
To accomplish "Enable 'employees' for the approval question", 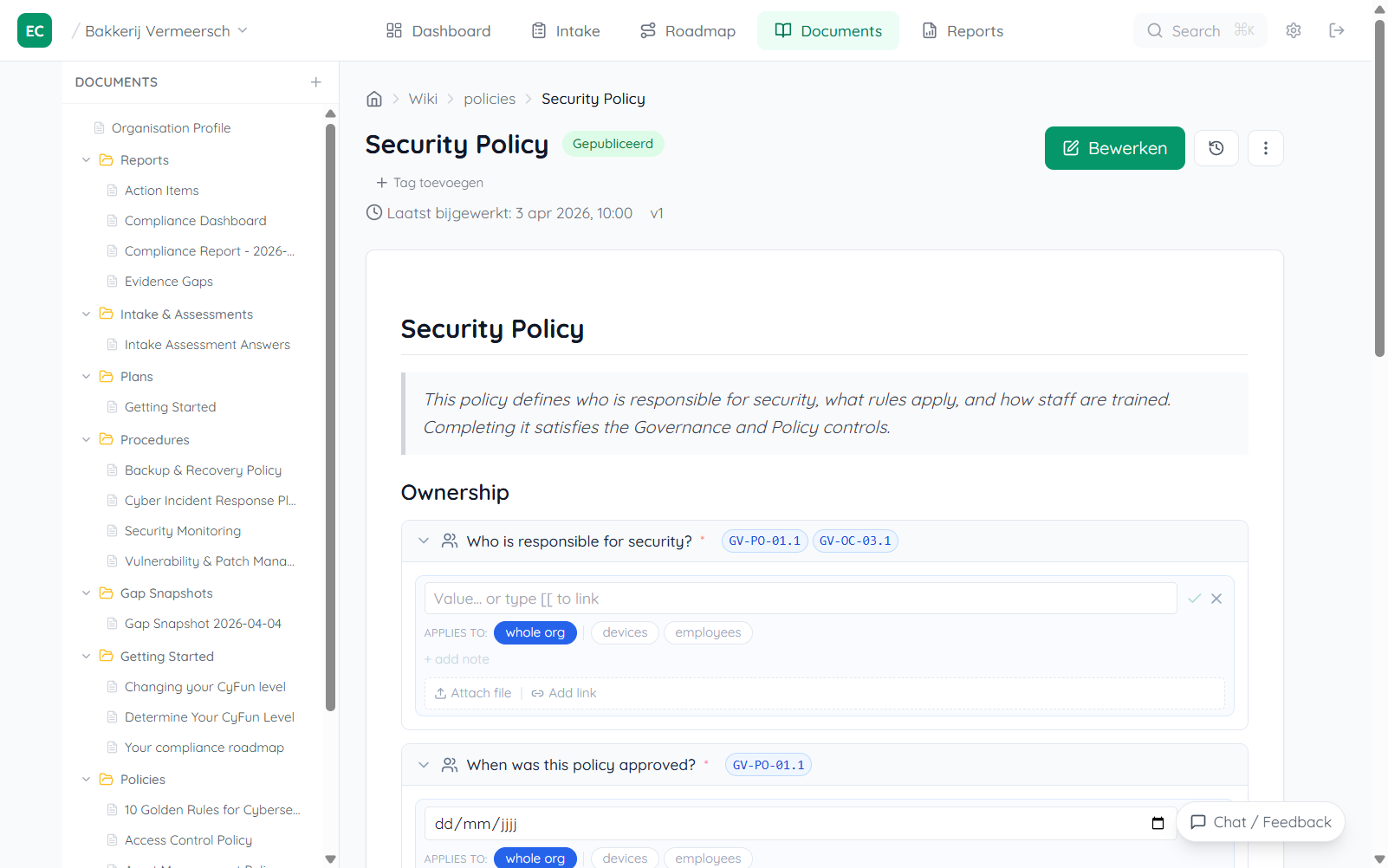I will click(707, 858).
